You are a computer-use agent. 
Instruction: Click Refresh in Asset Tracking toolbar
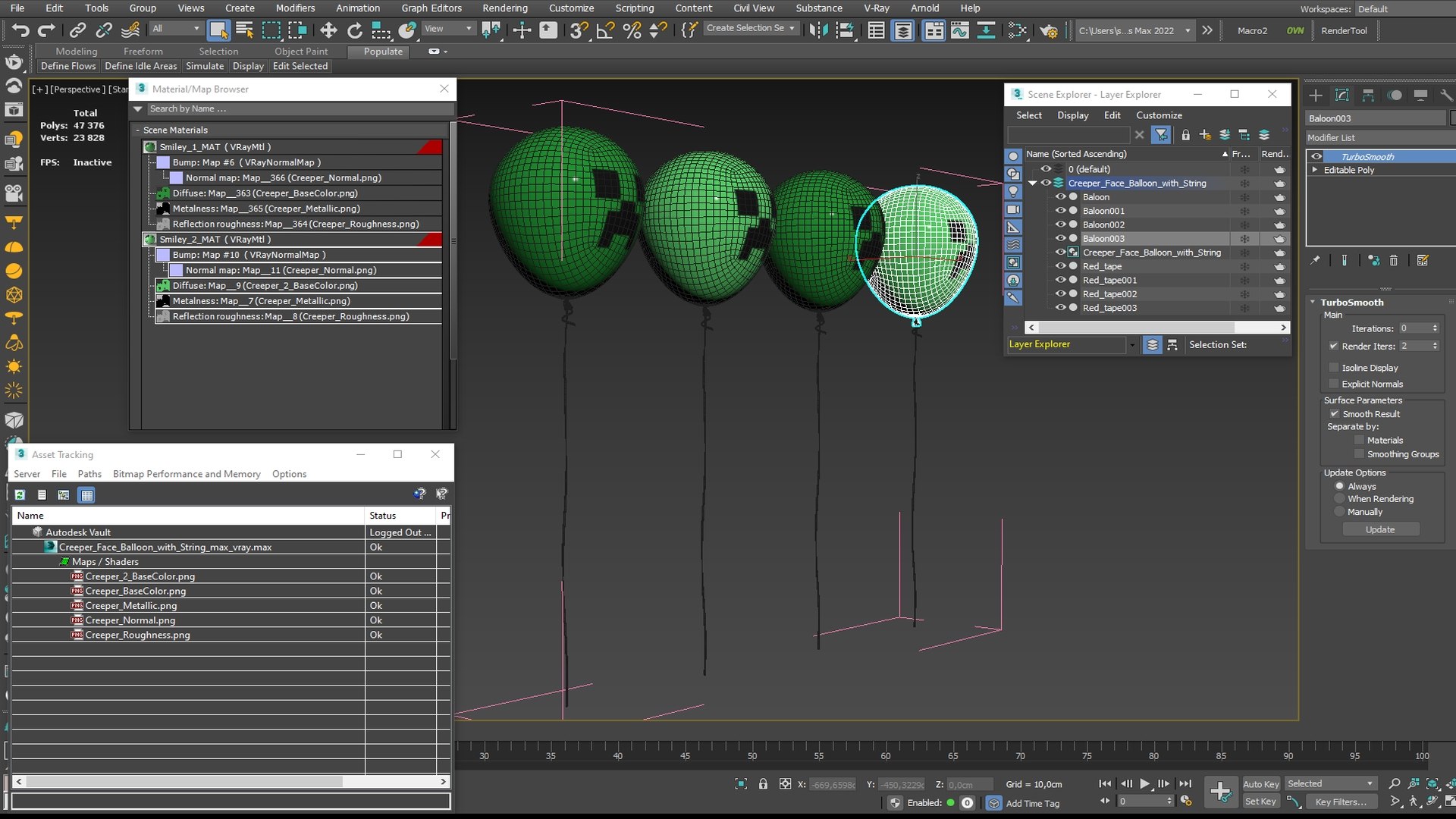20,495
